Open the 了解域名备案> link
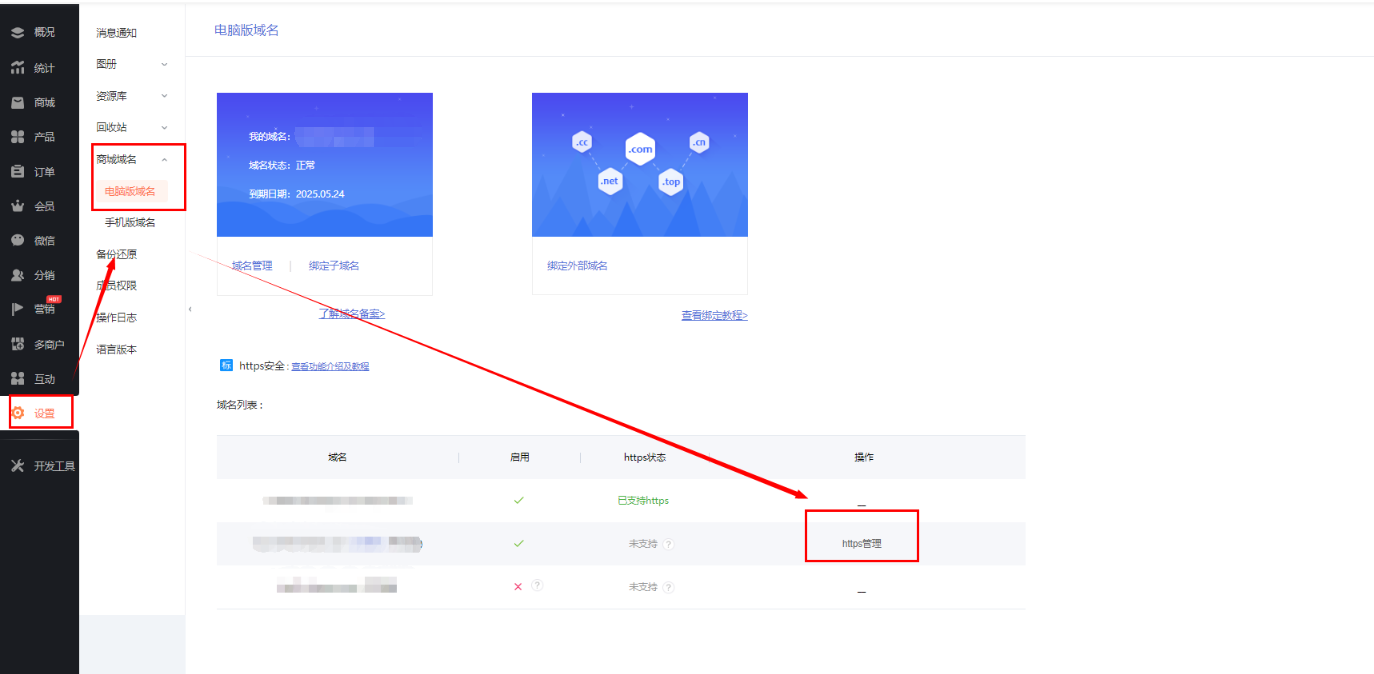This screenshot has width=1374, height=674. [x=352, y=314]
